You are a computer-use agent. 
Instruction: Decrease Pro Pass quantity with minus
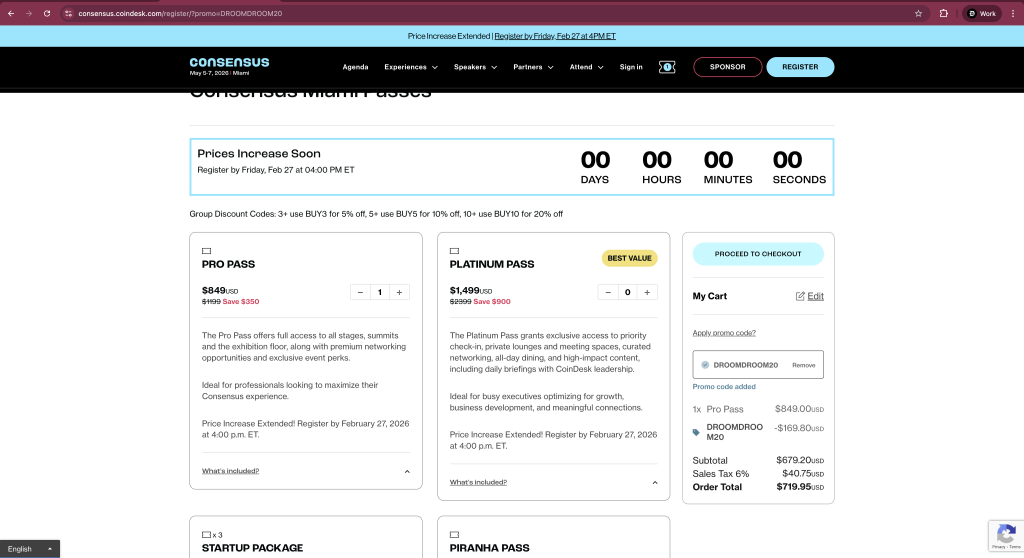coord(360,292)
